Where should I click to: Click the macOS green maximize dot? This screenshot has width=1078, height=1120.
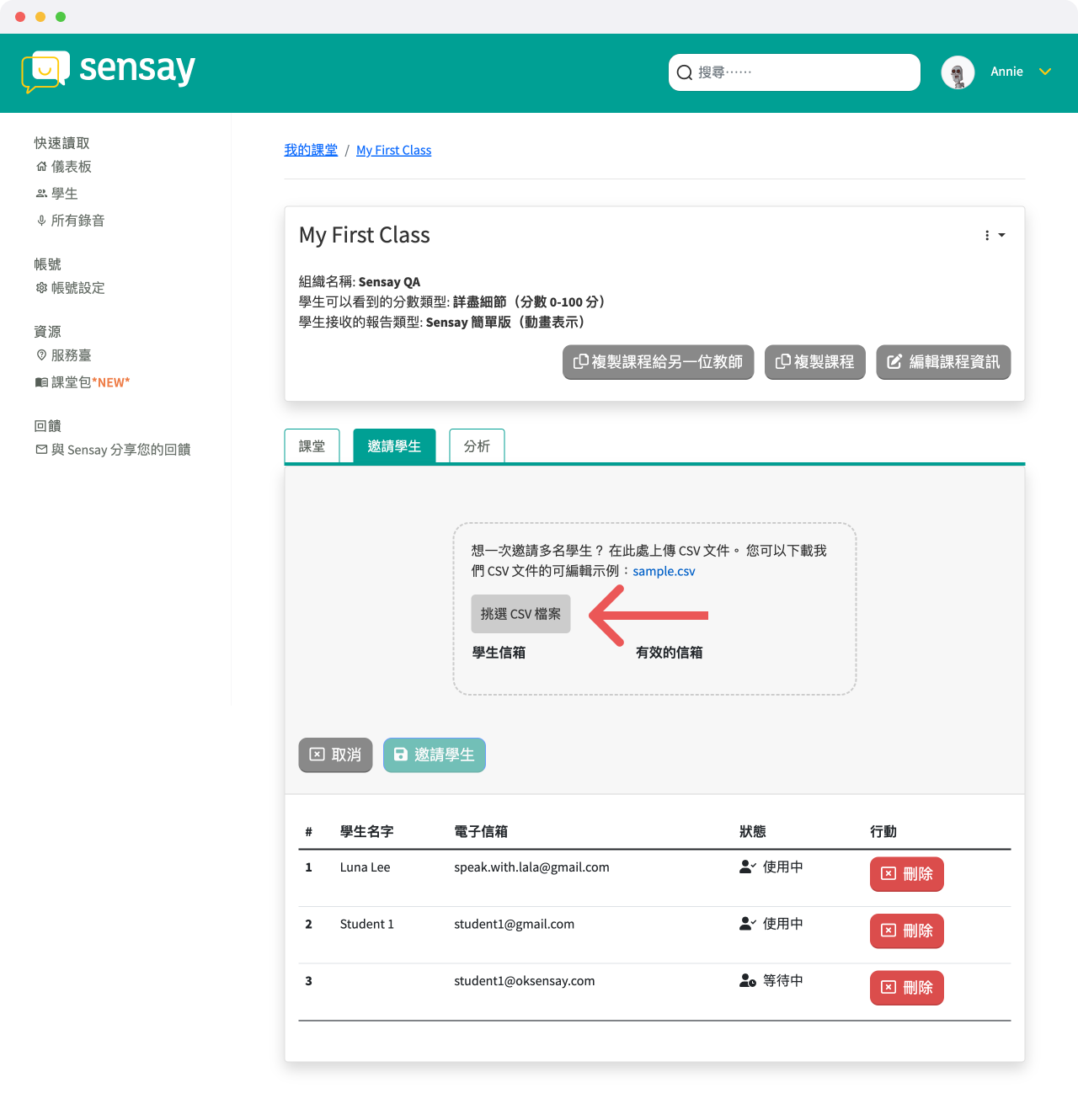(x=61, y=17)
